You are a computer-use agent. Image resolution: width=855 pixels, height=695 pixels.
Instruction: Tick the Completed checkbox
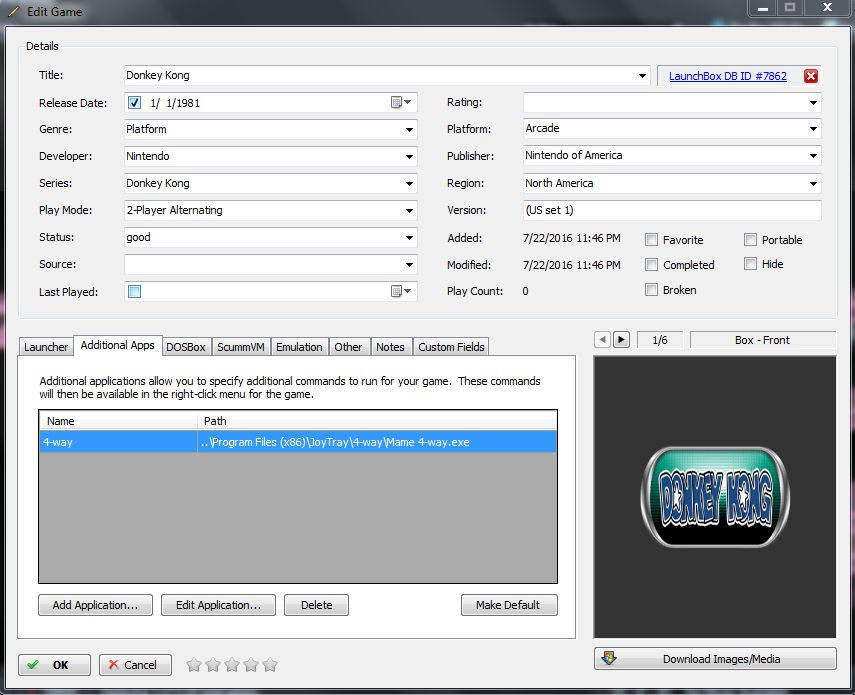(x=651, y=265)
